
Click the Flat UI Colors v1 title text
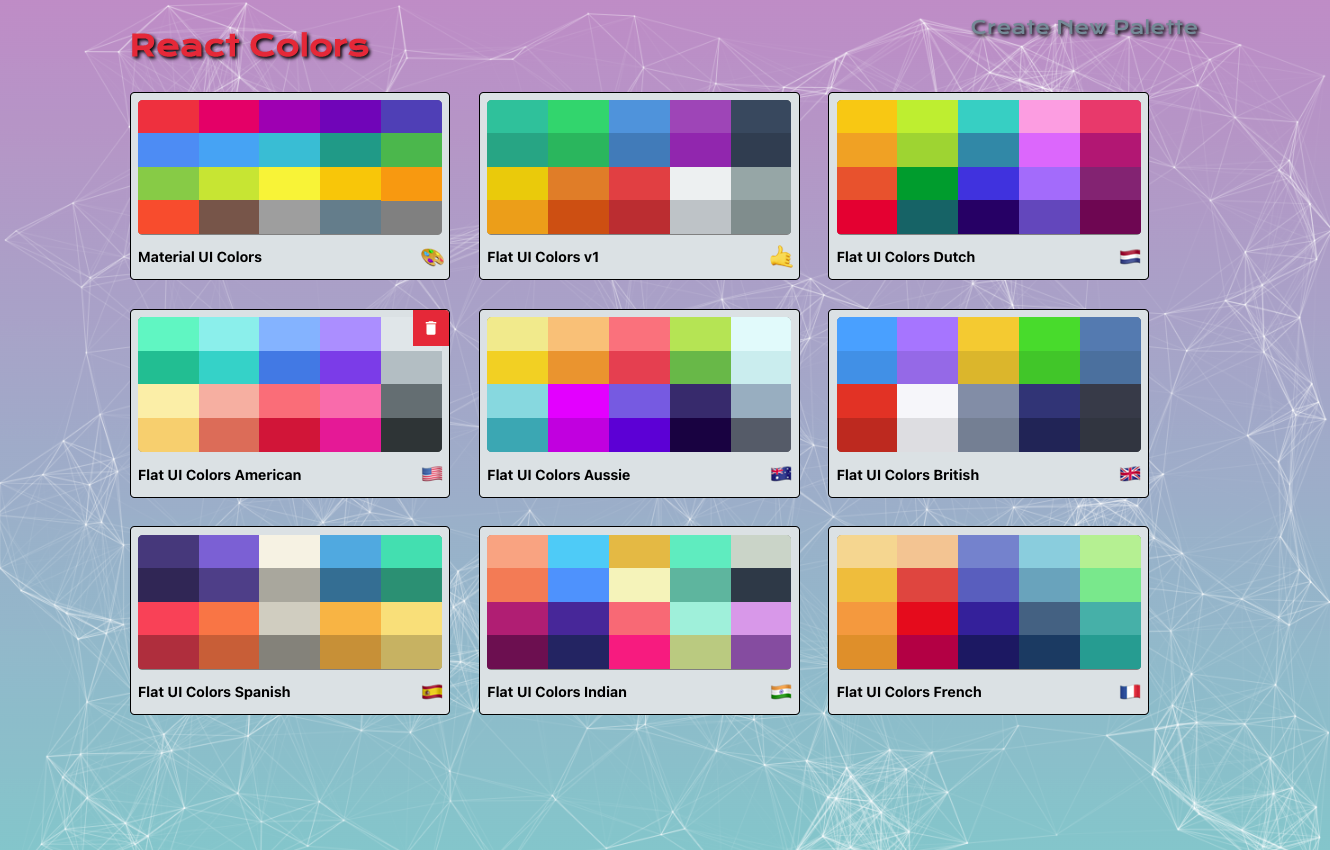(543, 257)
